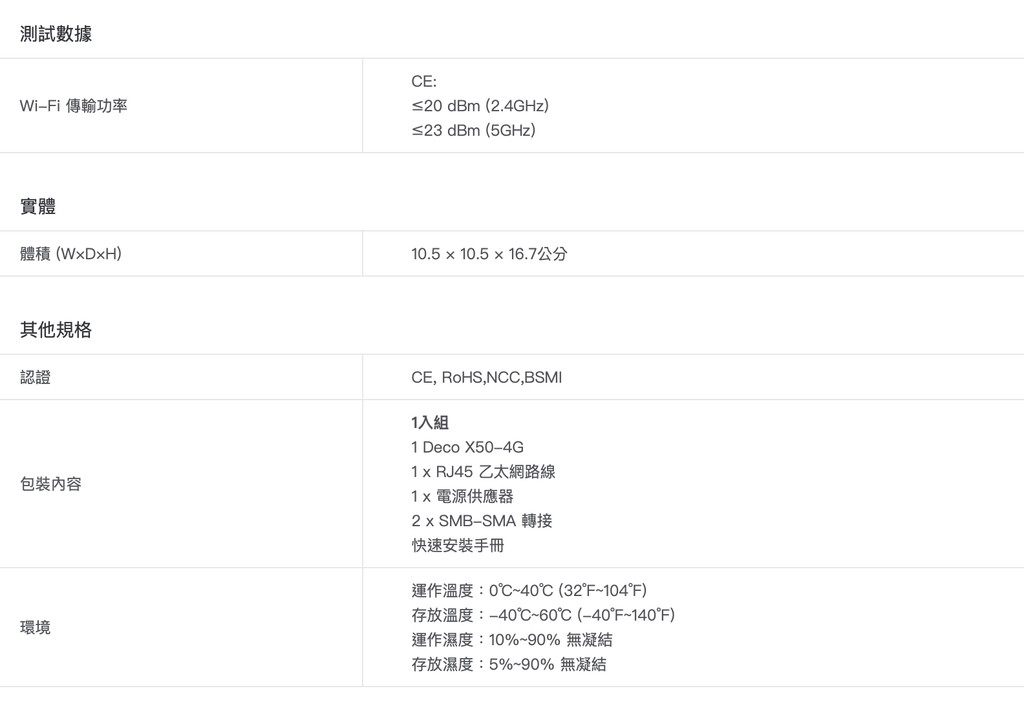Click the ≤23 dBm (5GHz) value
The width and height of the screenshot is (1024, 706).
(473, 130)
